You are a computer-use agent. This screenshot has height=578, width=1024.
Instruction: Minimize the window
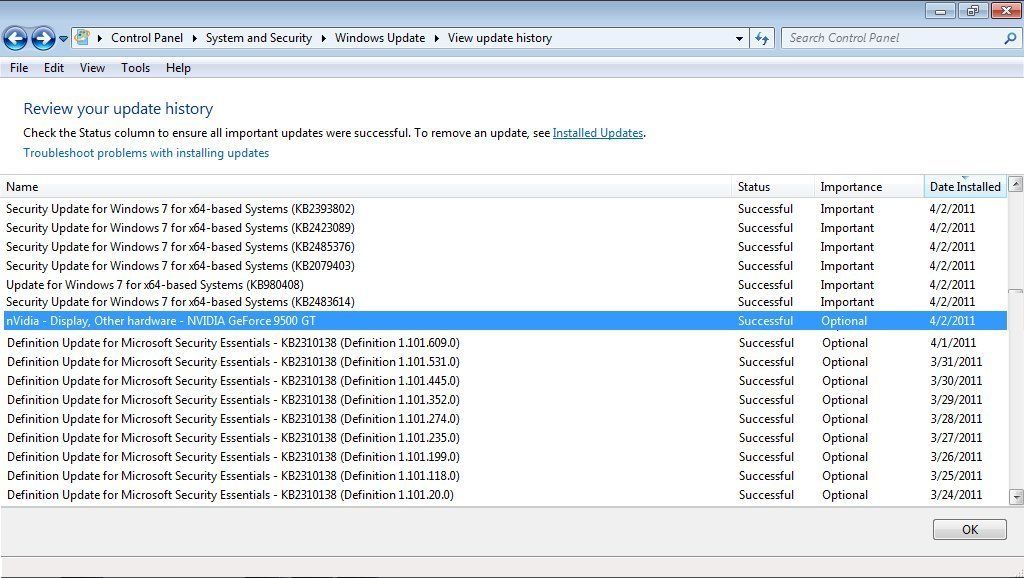940,10
